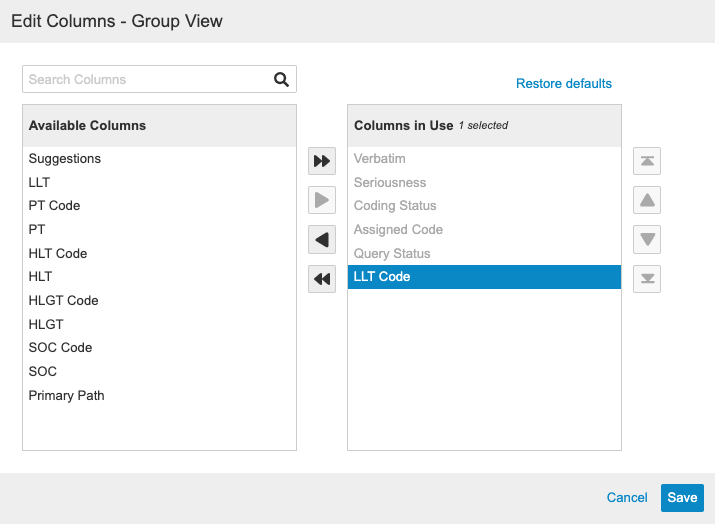Select the highlighted LLT Code column
The height and width of the screenshot is (524, 715).
[484, 277]
